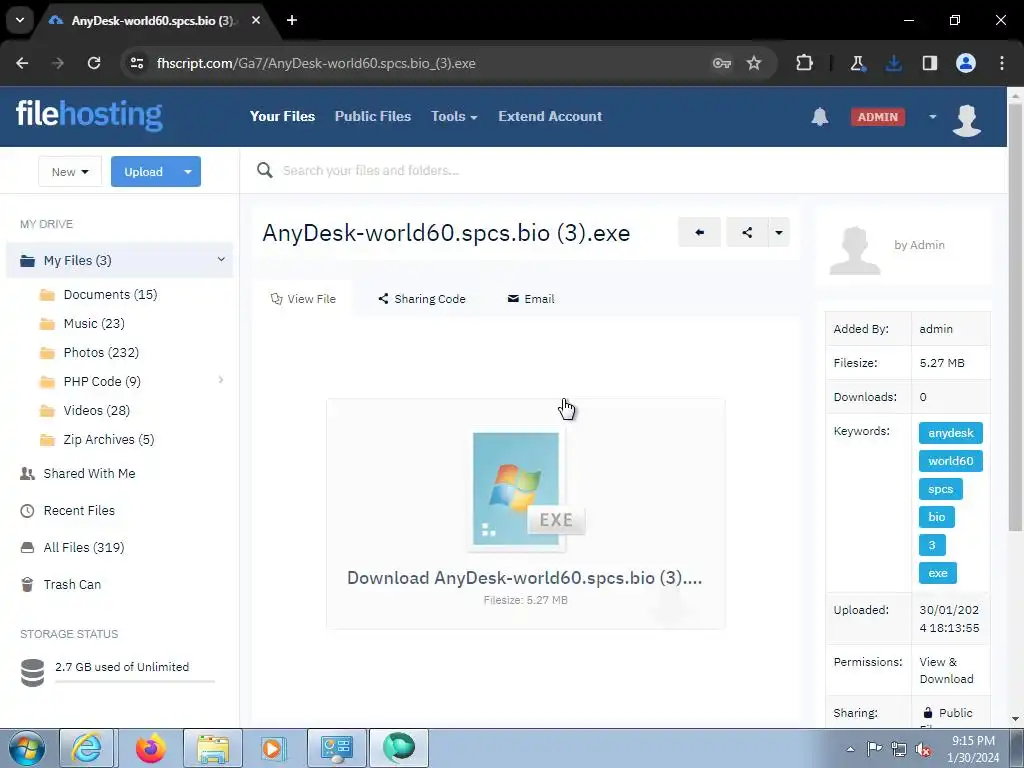
Task: Open the browser extensions puzzle icon
Action: pyautogui.click(x=805, y=63)
